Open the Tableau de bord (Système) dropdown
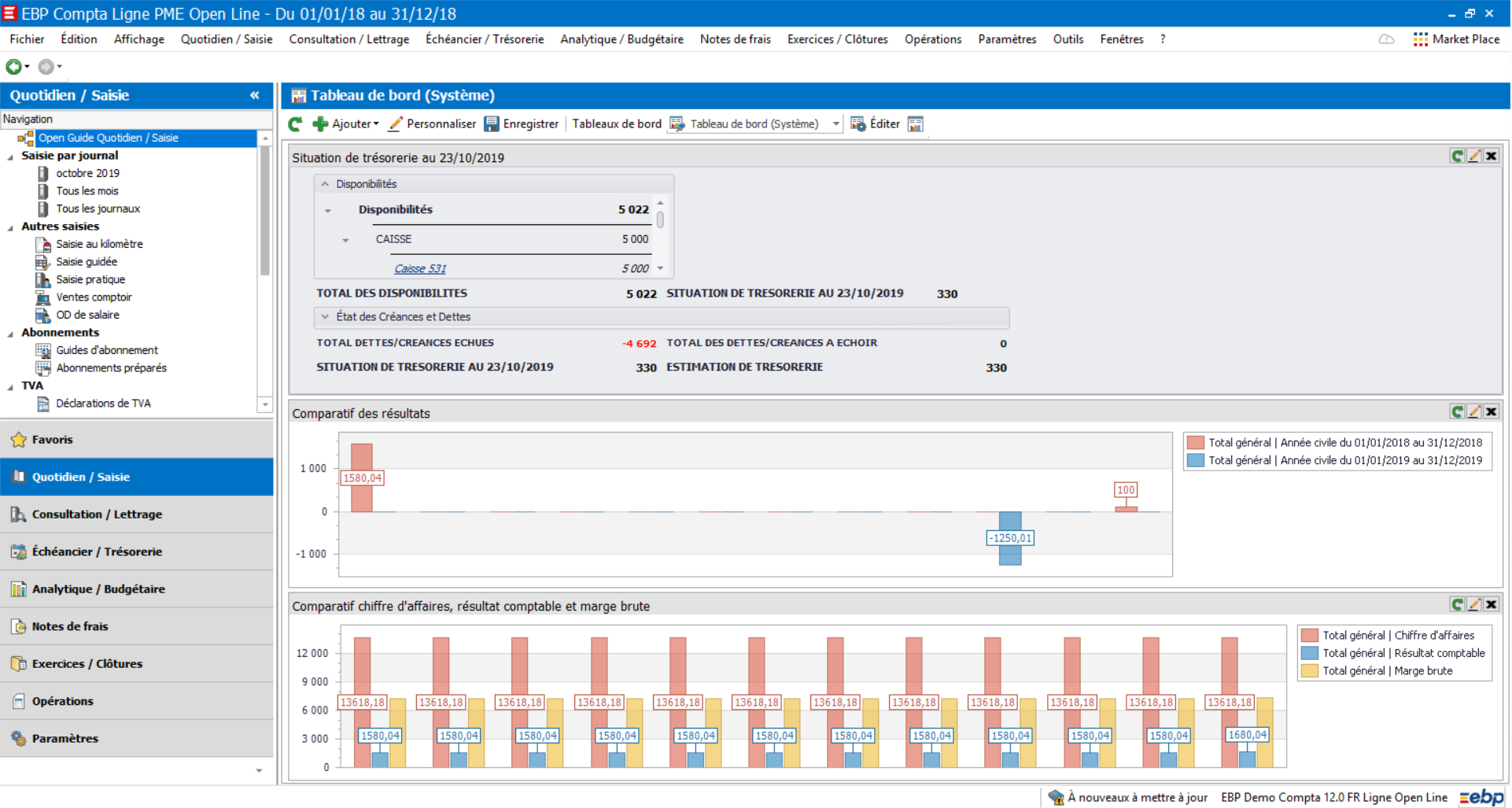 click(835, 124)
